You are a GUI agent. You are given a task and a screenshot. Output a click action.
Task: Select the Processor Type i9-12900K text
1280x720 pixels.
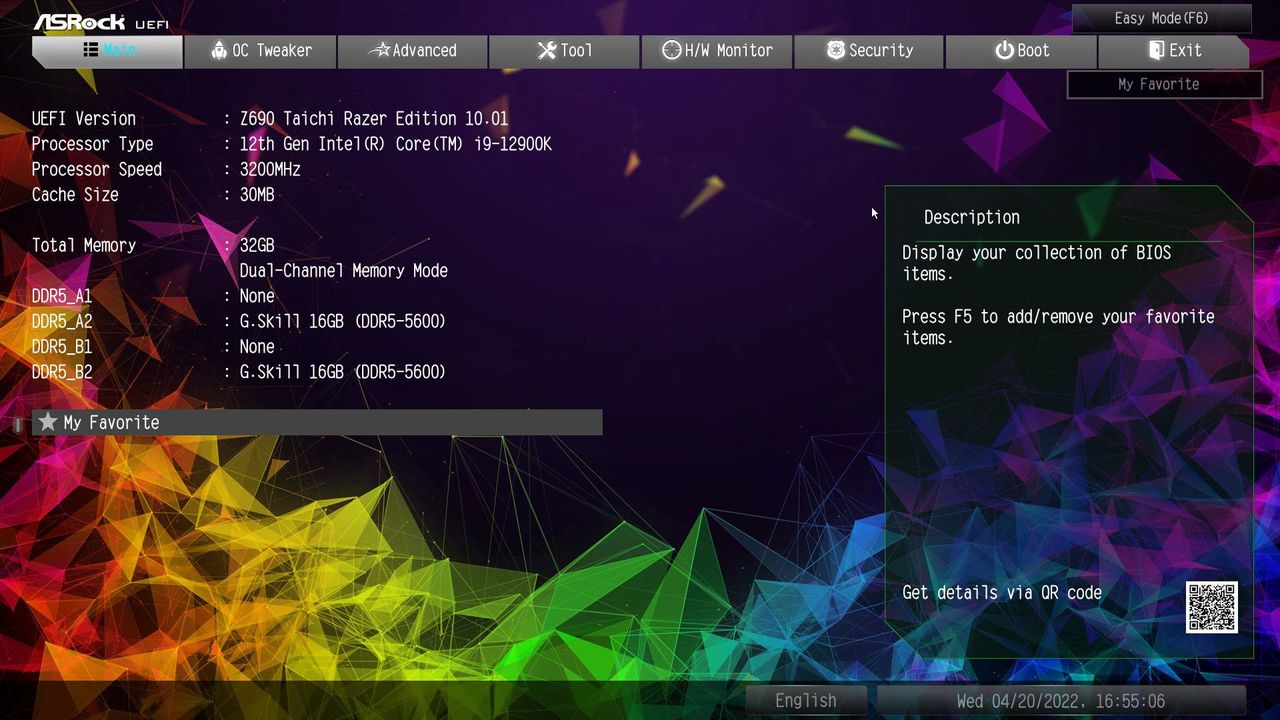click(395, 144)
